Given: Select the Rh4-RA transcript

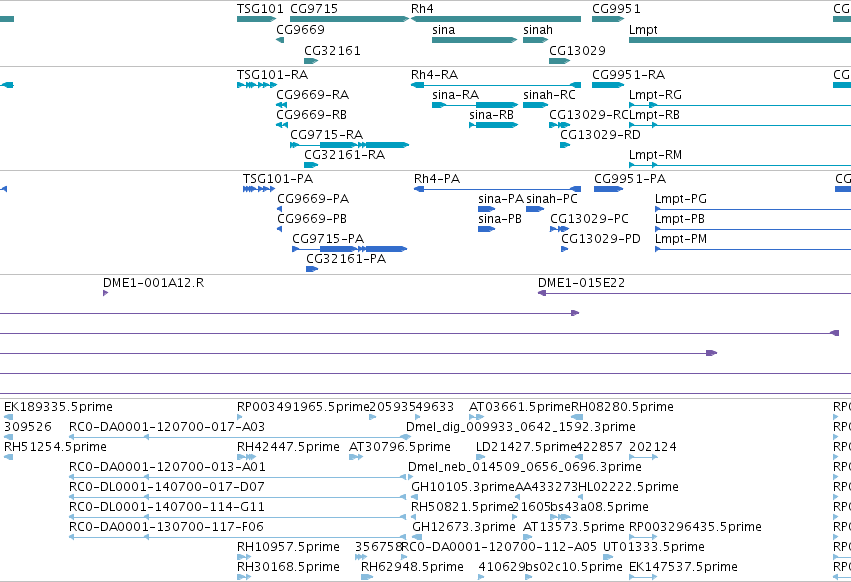Looking at the screenshot, I should 496,85.
